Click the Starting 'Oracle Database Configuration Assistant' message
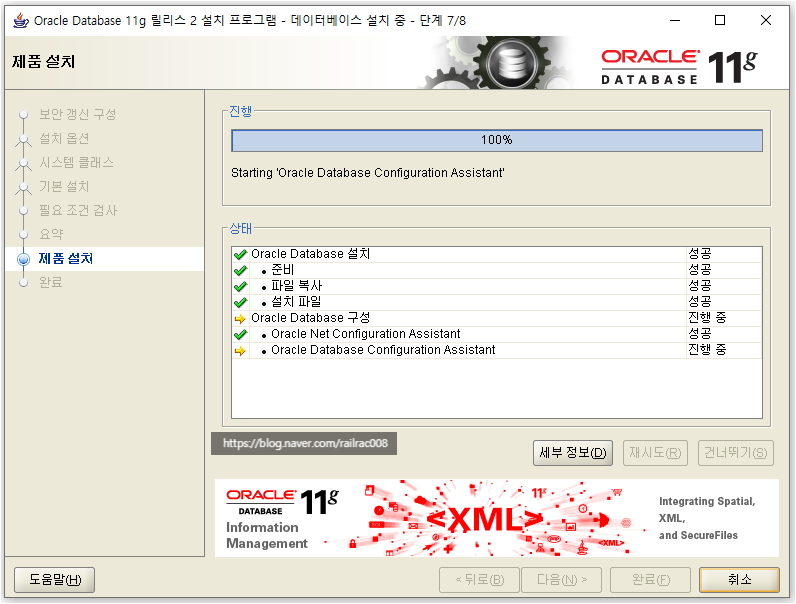The image size is (796, 604). point(368,173)
